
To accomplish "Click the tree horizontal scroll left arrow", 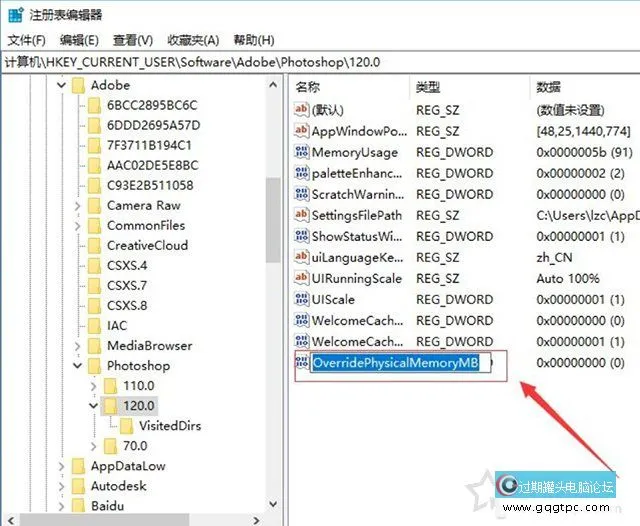I will 11,521.
